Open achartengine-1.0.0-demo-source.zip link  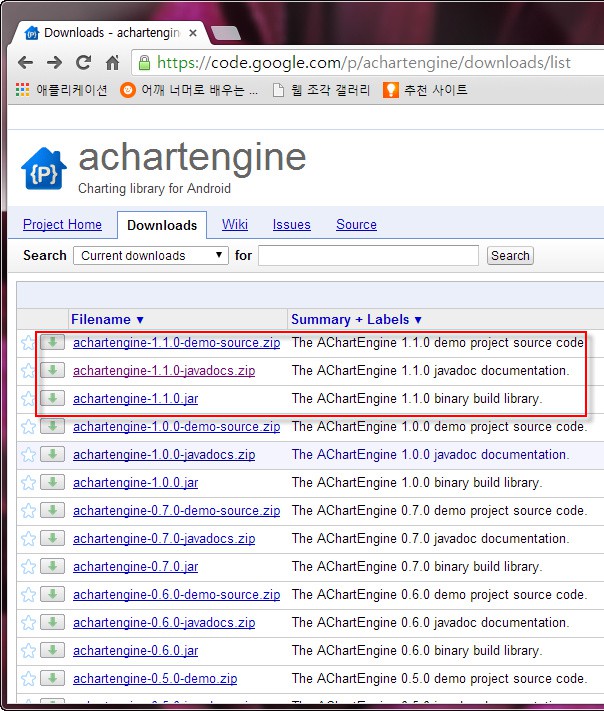176,427
